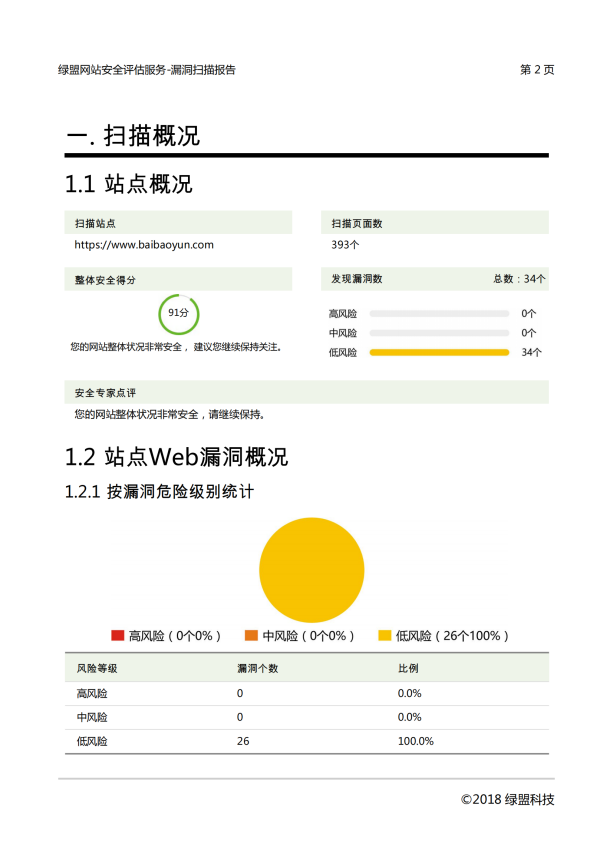
Task: Click the empty 中风险 progress bar
Action: (439, 333)
